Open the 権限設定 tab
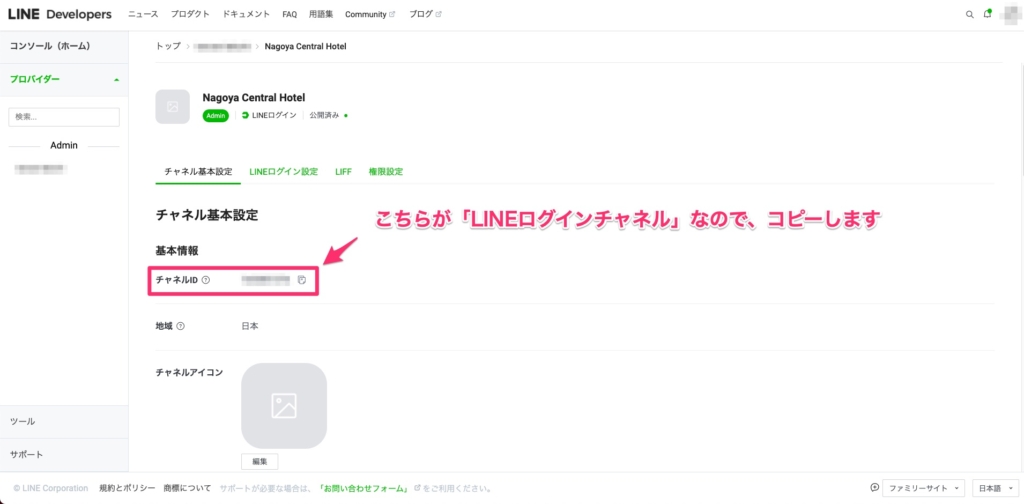Viewport: 1024px width, 504px height. click(x=385, y=172)
